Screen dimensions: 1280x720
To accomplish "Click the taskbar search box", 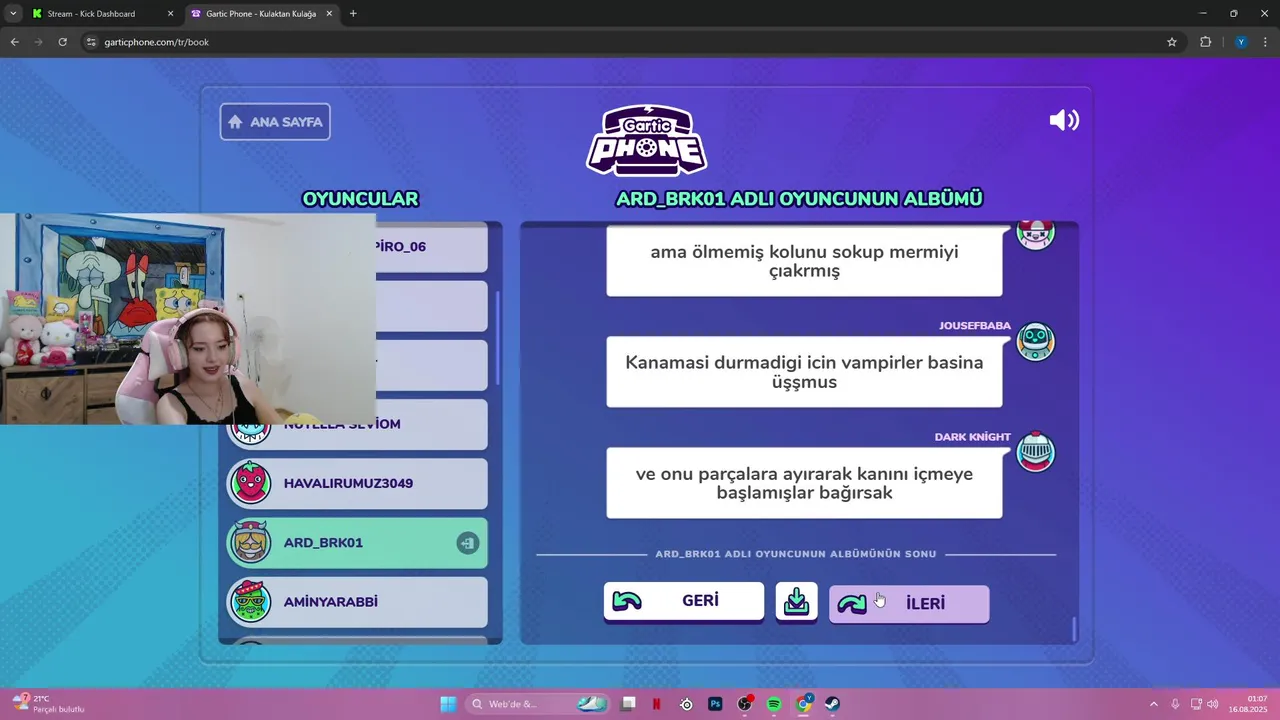I will pyautogui.click(x=538, y=704).
